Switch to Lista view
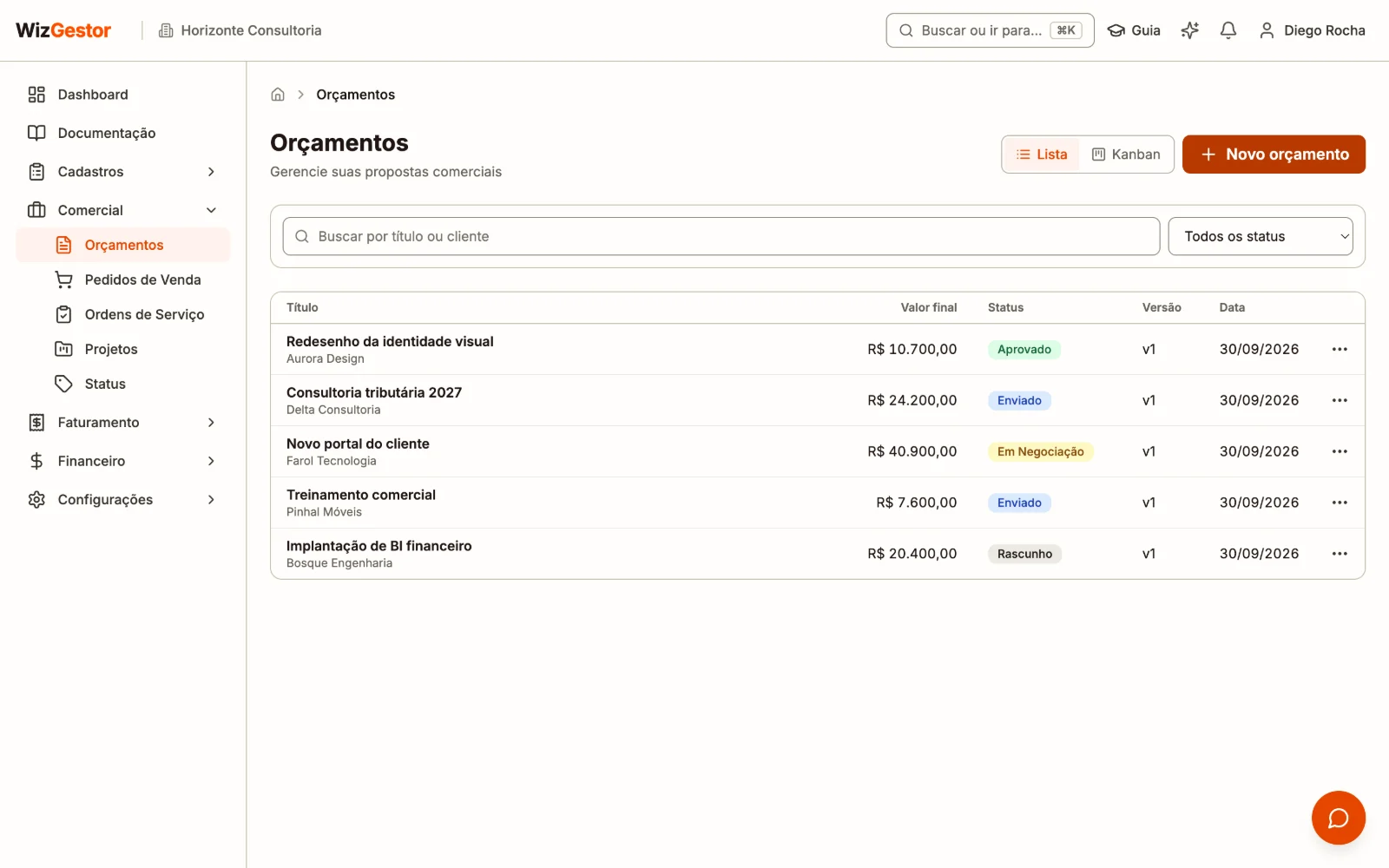1389x868 pixels. pos(1042,155)
